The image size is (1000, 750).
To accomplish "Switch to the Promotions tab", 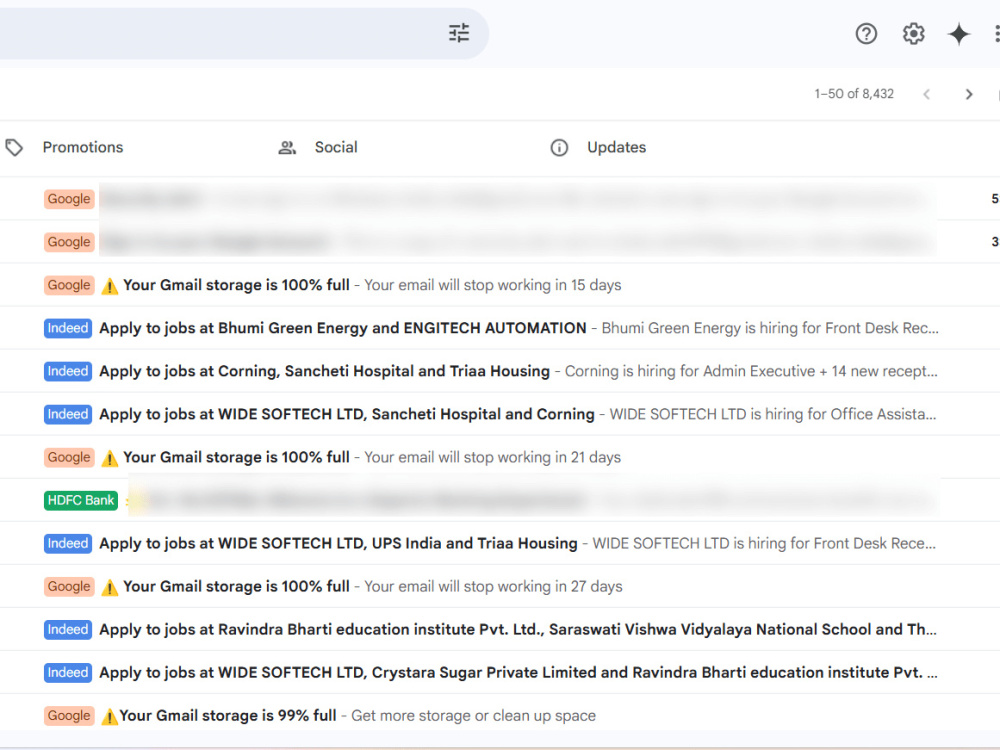I will (83, 147).
